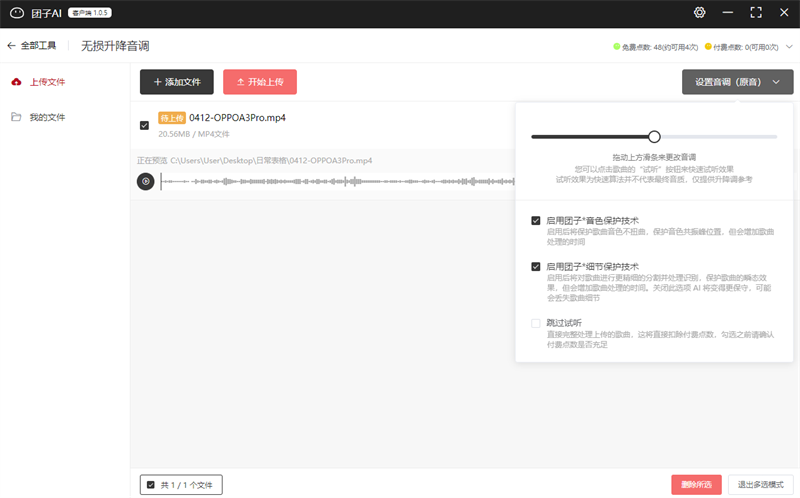Uncheck the 0412-OPPOA3Pro.mp4 file checkbox
800x498 pixels.
click(145, 125)
